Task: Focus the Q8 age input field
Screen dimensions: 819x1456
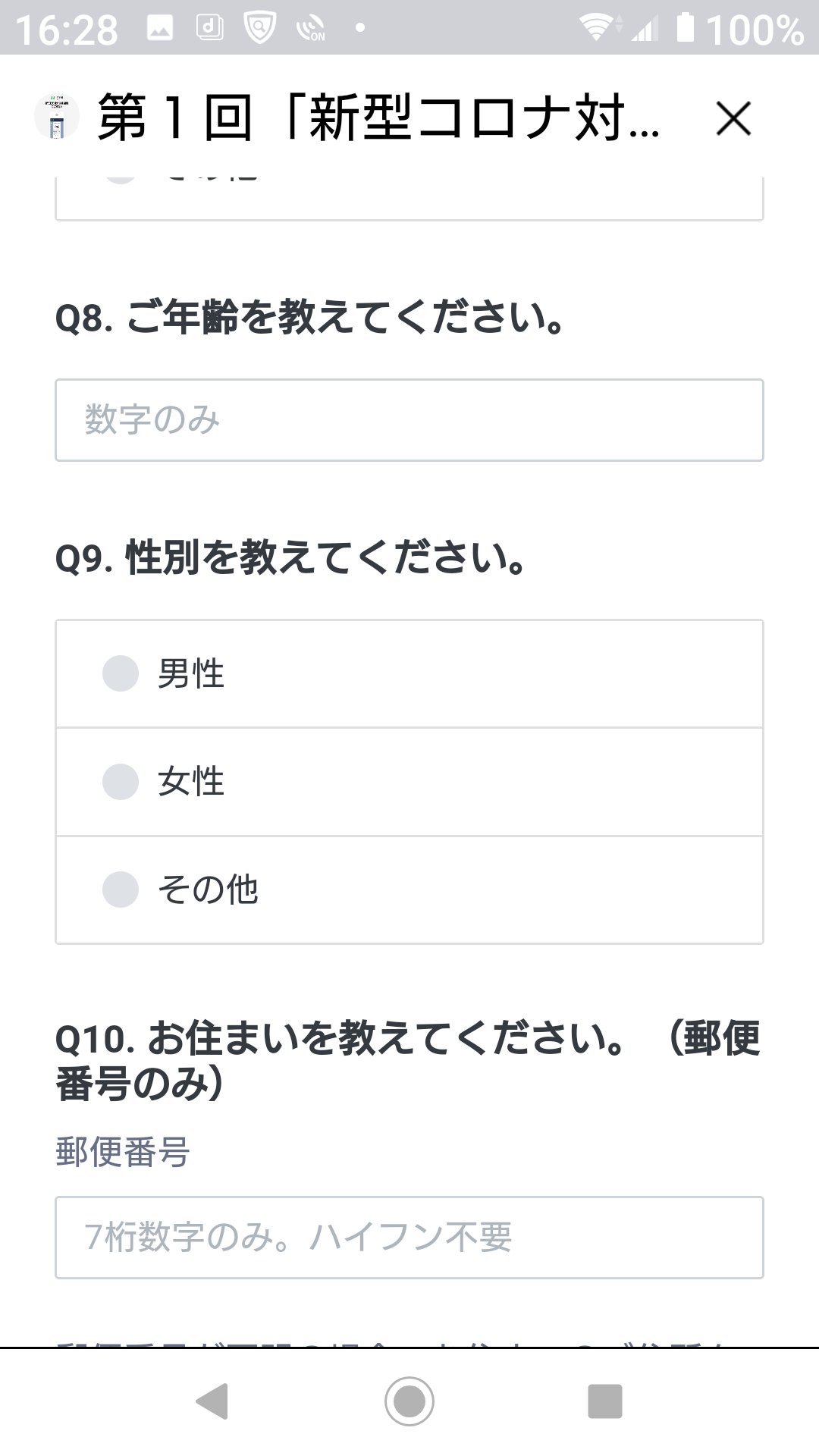Action: (x=409, y=420)
